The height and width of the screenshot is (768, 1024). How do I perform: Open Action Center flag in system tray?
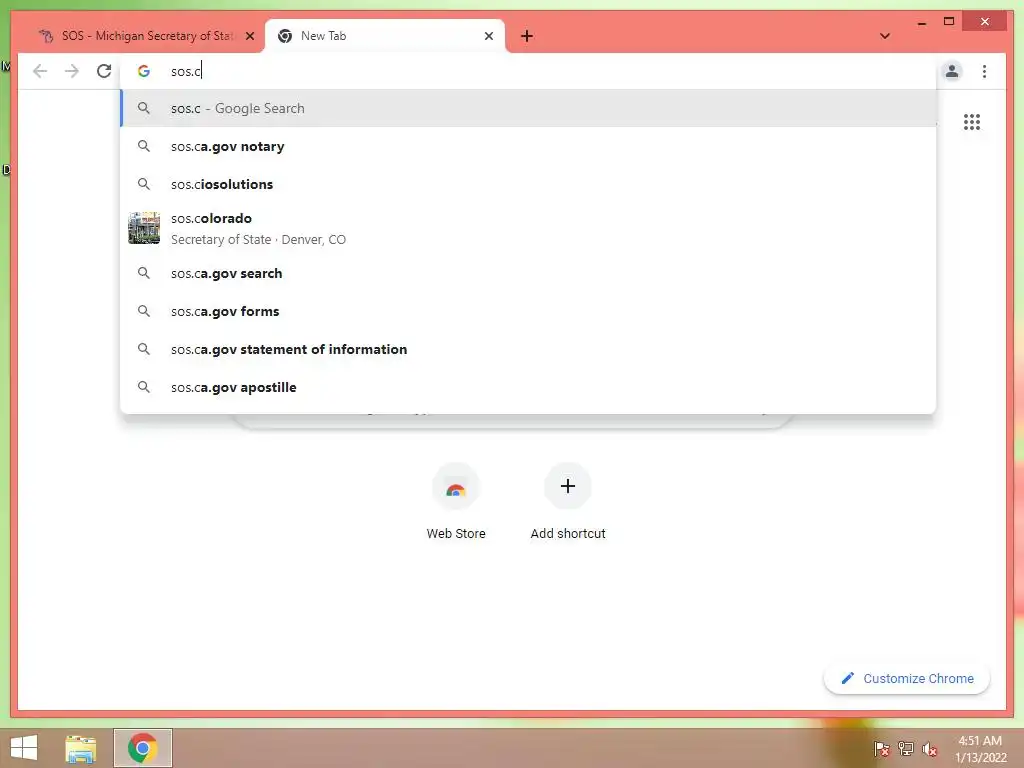[x=881, y=749]
